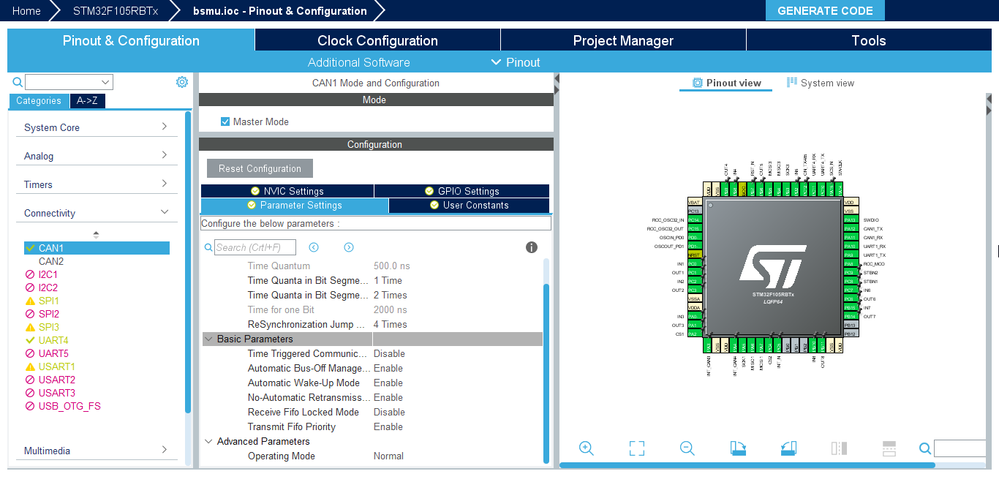The image size is (999, 477).
Task: Select CAN2 in the Connectivity list
Action: 51,261
